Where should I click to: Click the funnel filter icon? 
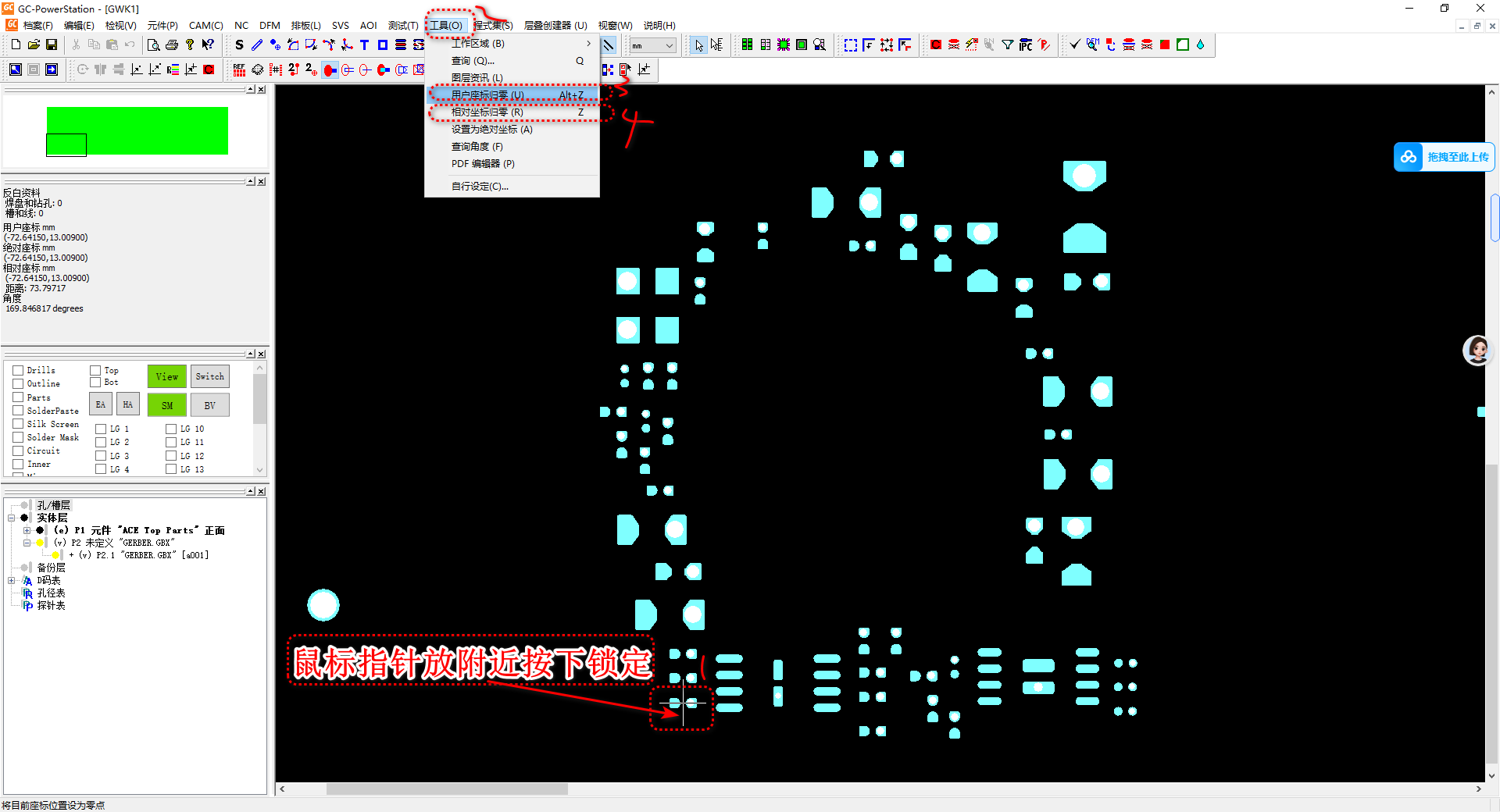pyautogui.click(x=1008, y=45)
